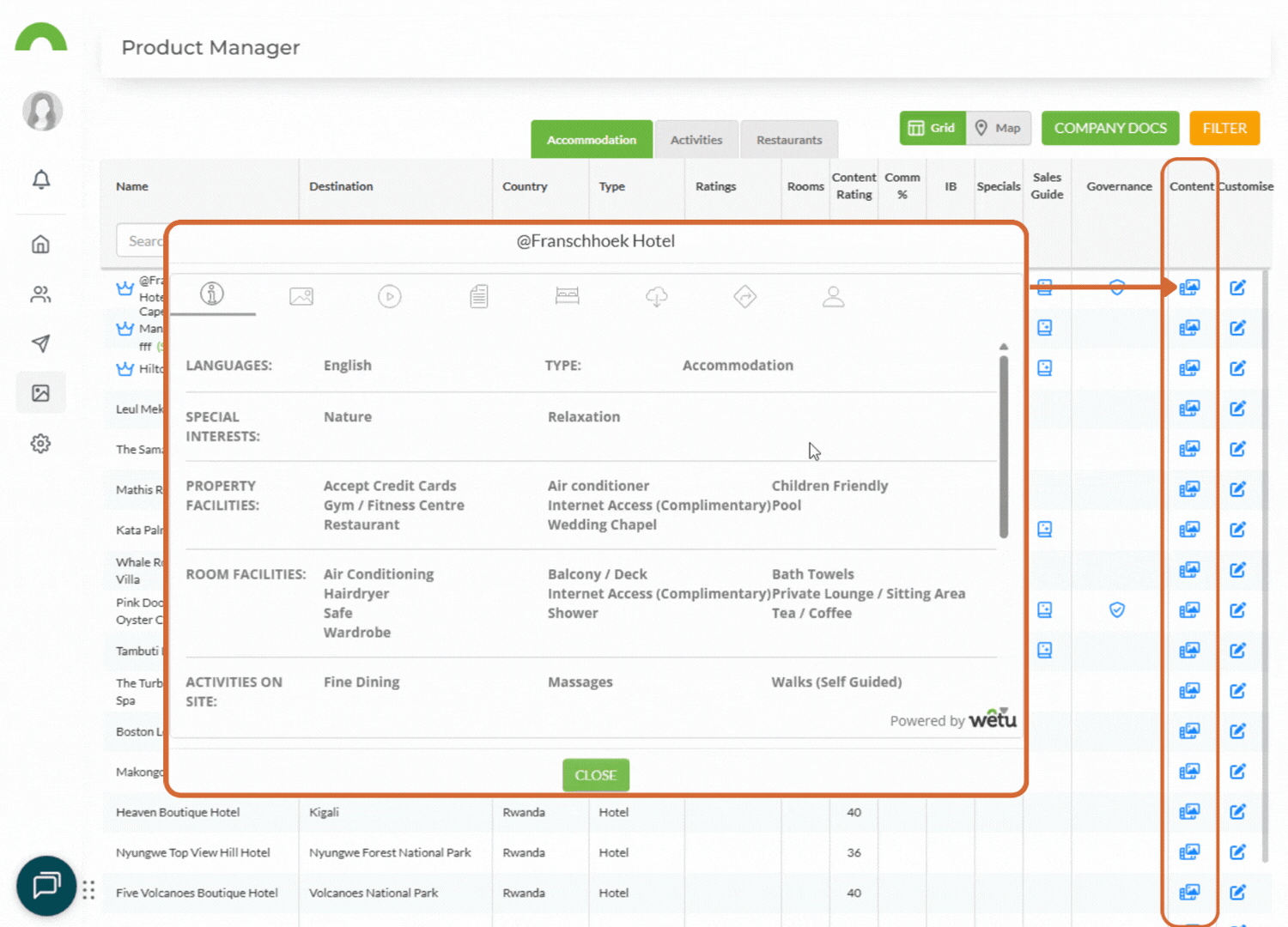1288x927 pixels.
Task: Open COMPANY DOCS
Action: tap(1110, 128)
